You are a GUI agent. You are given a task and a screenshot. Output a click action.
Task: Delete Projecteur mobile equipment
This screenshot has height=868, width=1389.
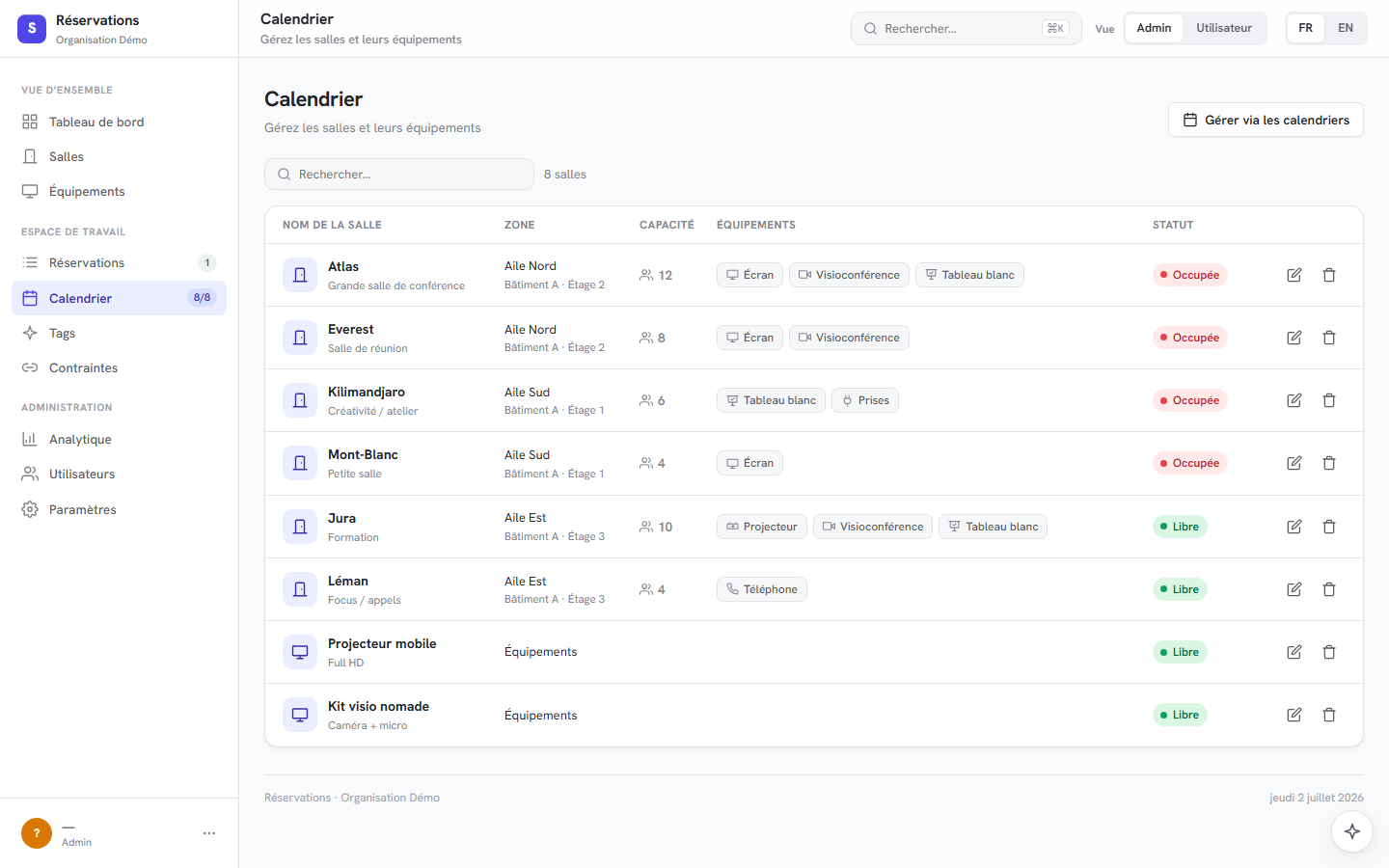pyautogui.click(x=1329, y=652)
